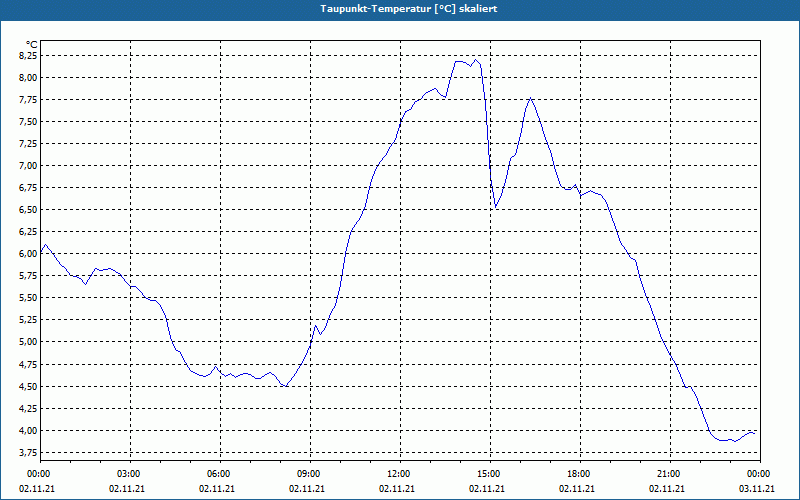Screen dimensions: 800x500
Task: Click the '18:00' x-axis time label
Action: point(580,474)
